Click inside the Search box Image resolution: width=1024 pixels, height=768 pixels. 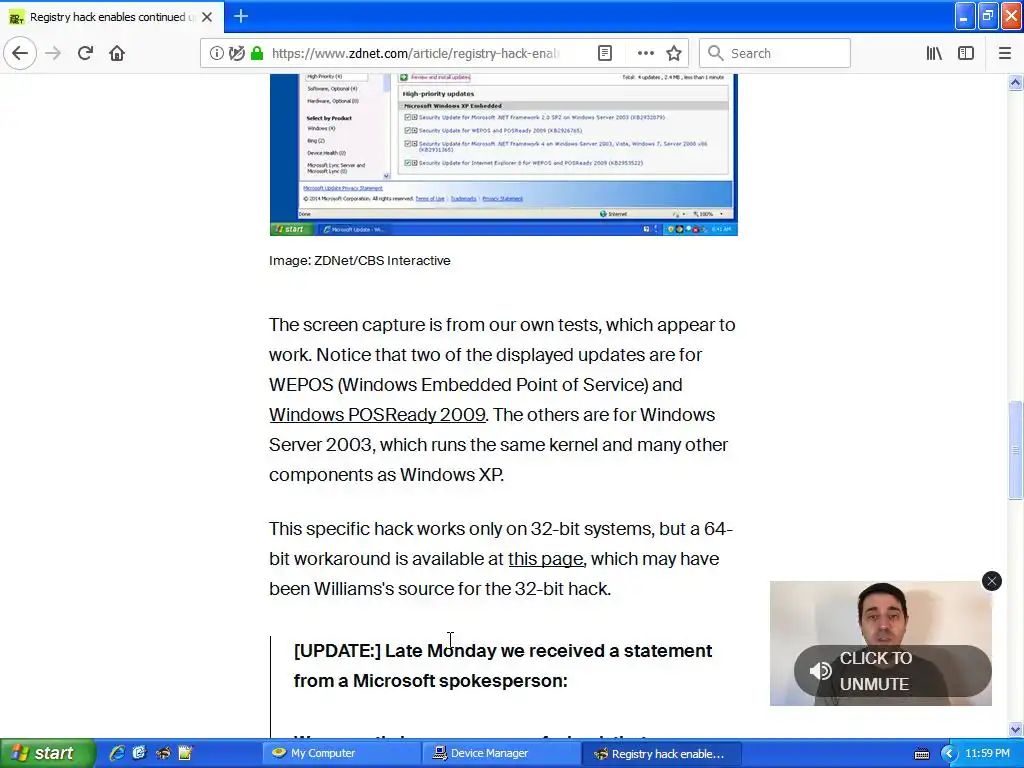[x=775, y=53]
